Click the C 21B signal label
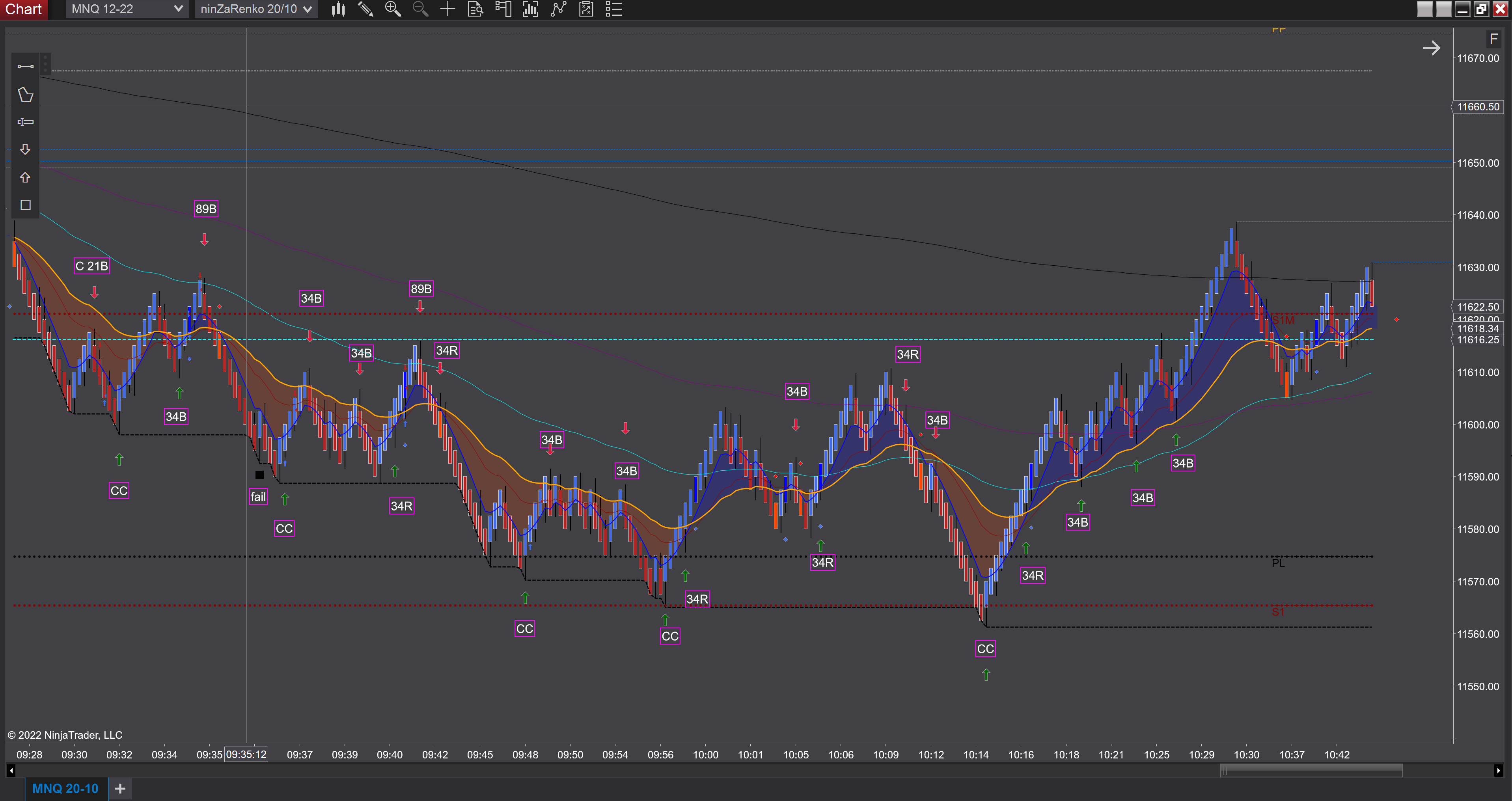The height and width of the screenshot is (801, 1512). [x=91, y=266]
